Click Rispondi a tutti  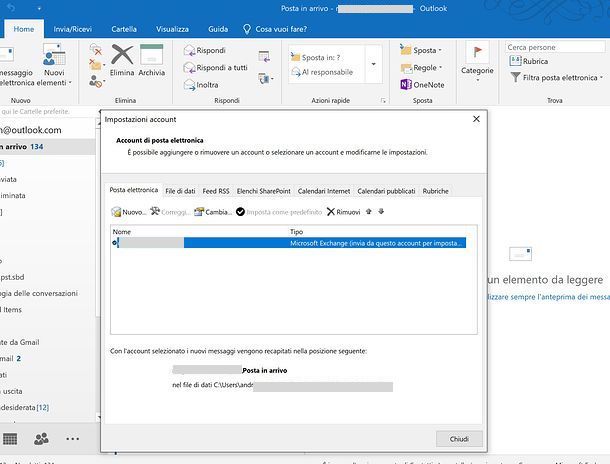point(216,68)
